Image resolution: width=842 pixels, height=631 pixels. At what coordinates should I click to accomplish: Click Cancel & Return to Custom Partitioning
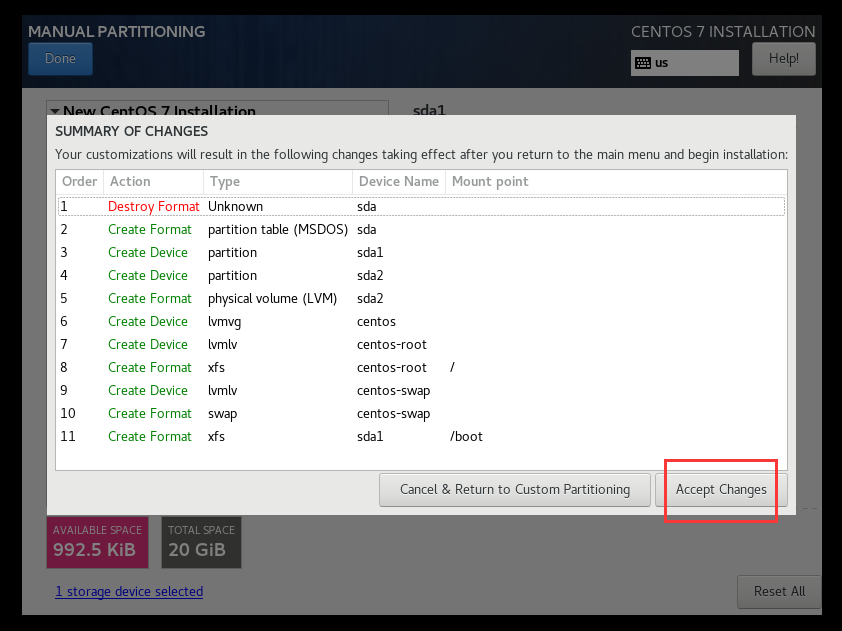pyautogui.click(x=514, y=490)
